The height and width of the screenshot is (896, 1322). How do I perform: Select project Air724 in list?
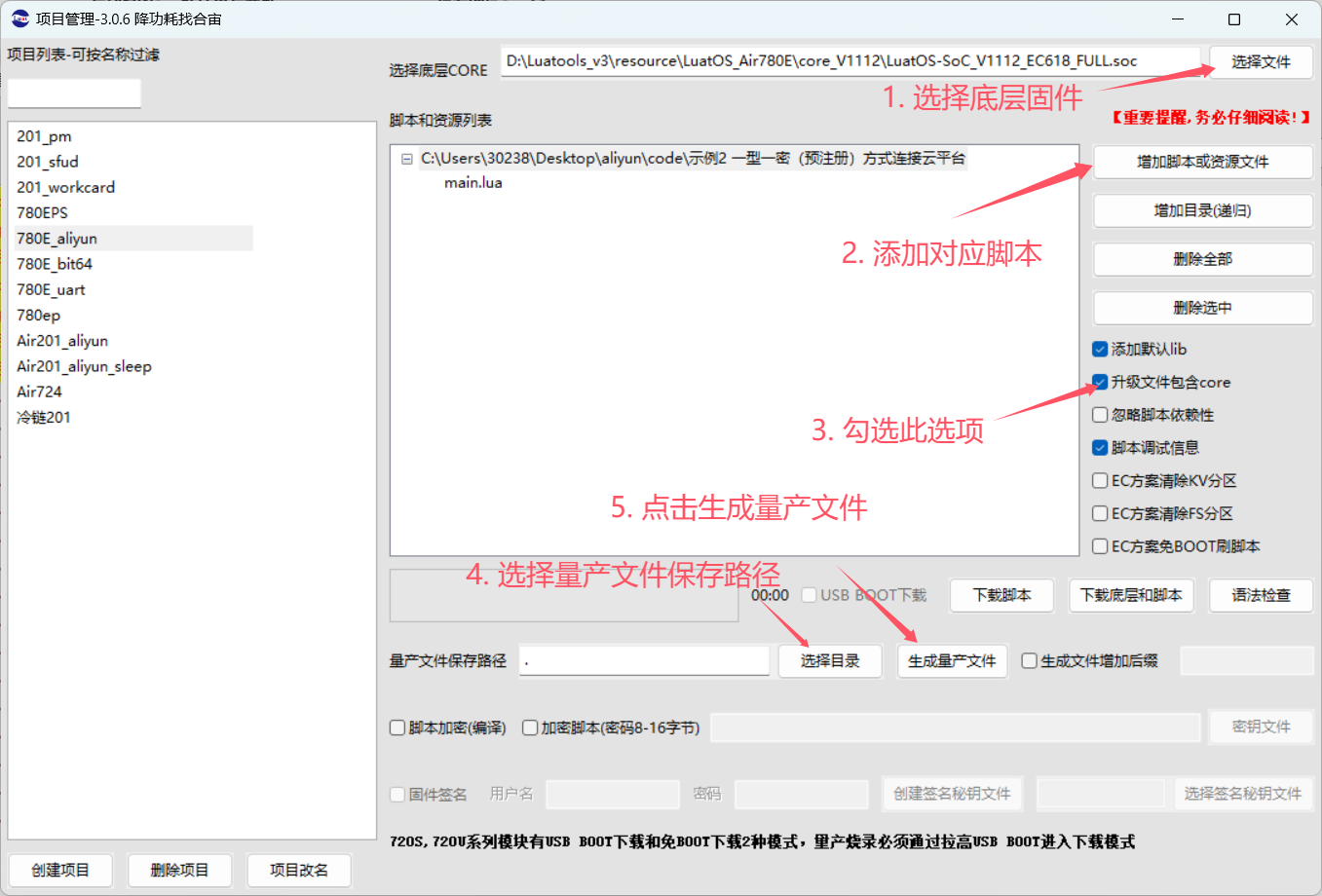pos(39,392)
